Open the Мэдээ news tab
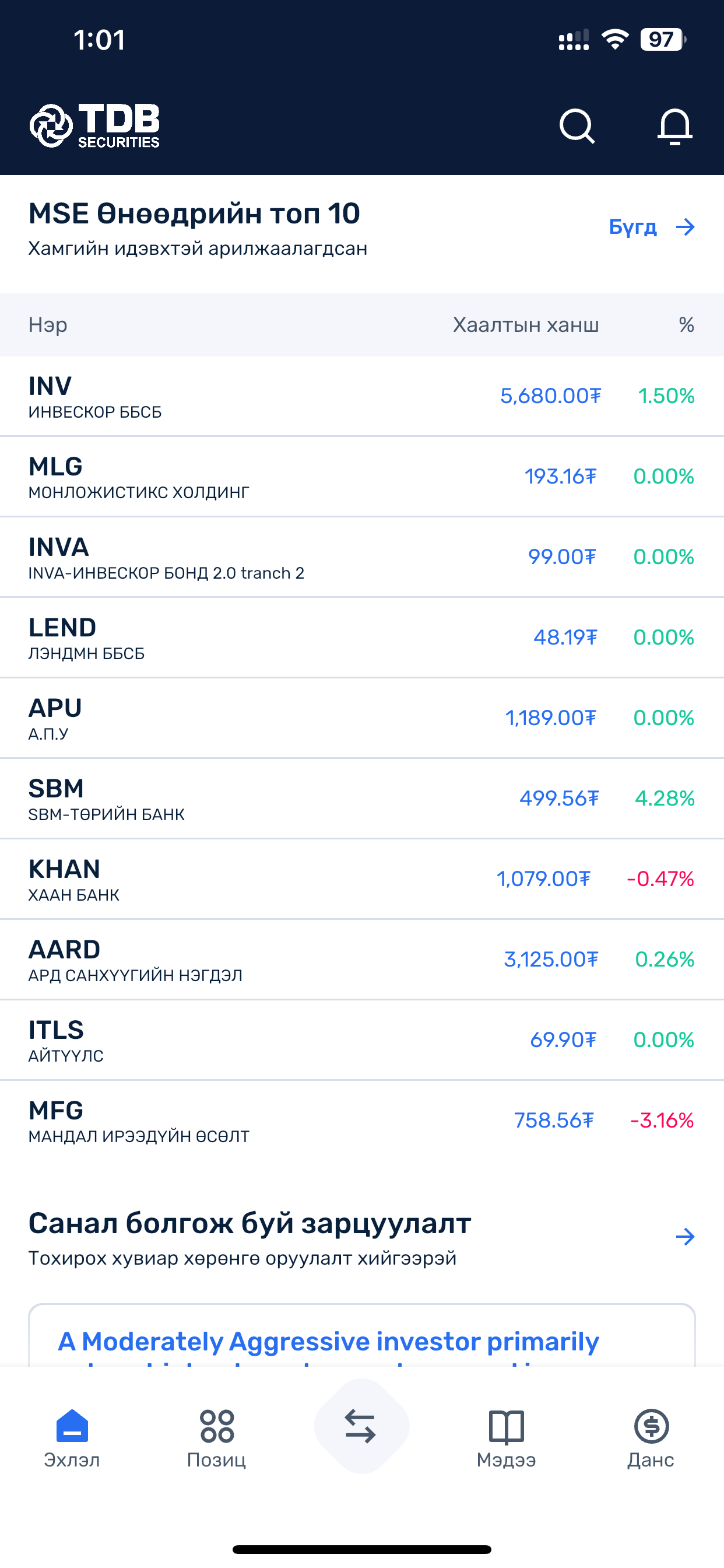Screen dimensions: 724x1568 (x=506, y=1438)
